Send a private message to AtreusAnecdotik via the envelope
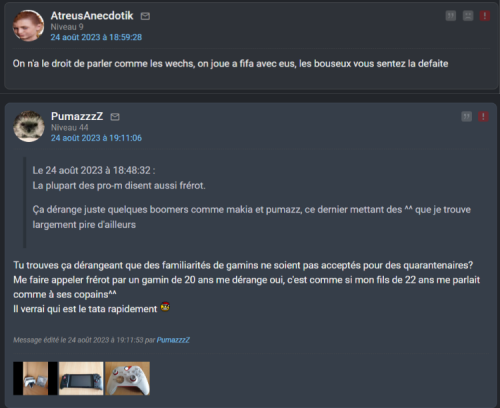The image size is (500, 408). tap(145, 16)
